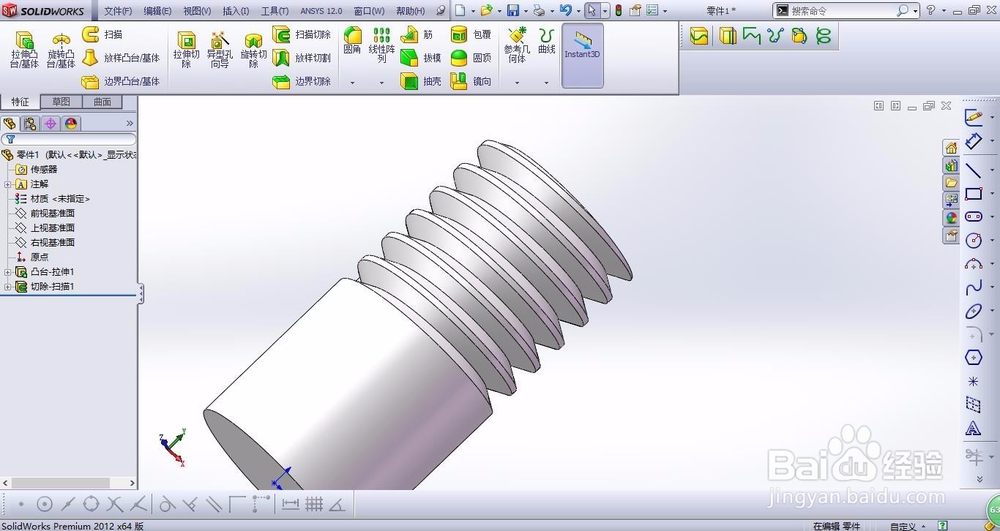
Task: Open the dropdown next to Undo
Action: tap(578, 11)
